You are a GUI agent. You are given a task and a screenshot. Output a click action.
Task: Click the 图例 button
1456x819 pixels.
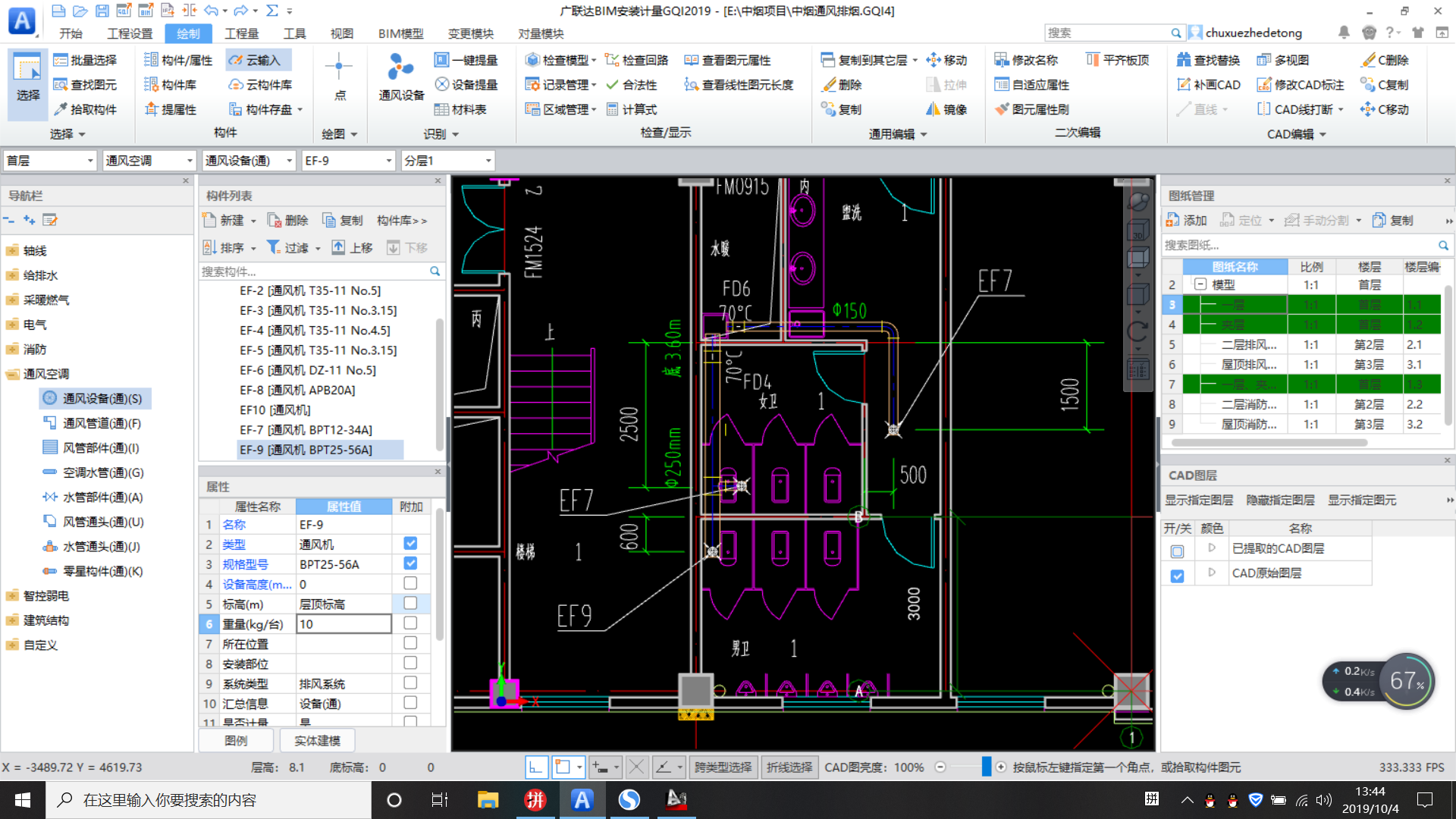[236, 740]
